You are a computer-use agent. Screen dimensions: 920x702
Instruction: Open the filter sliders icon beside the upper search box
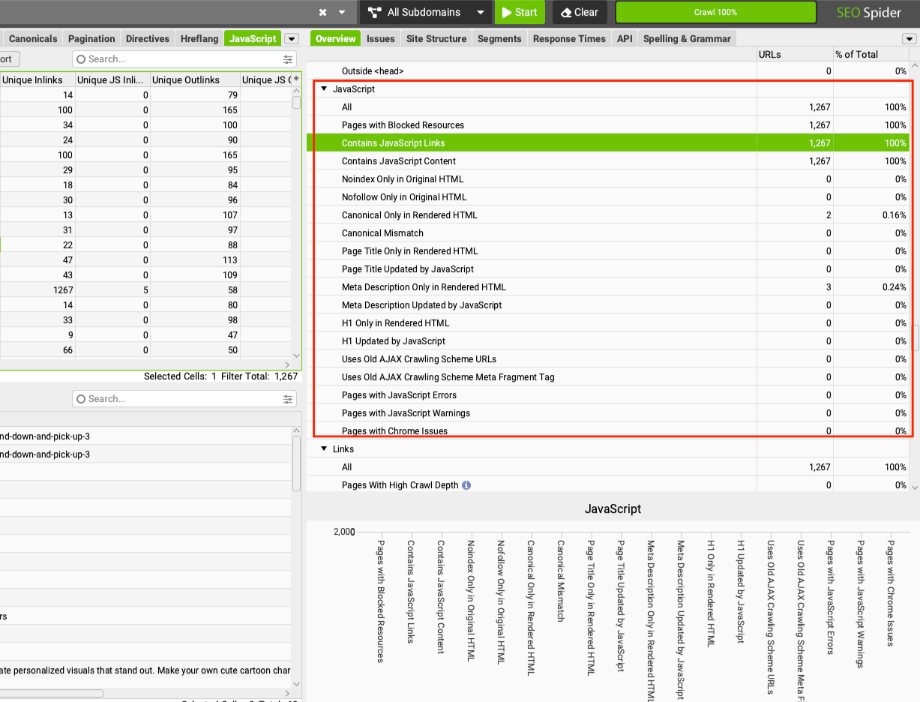point(289,59)
